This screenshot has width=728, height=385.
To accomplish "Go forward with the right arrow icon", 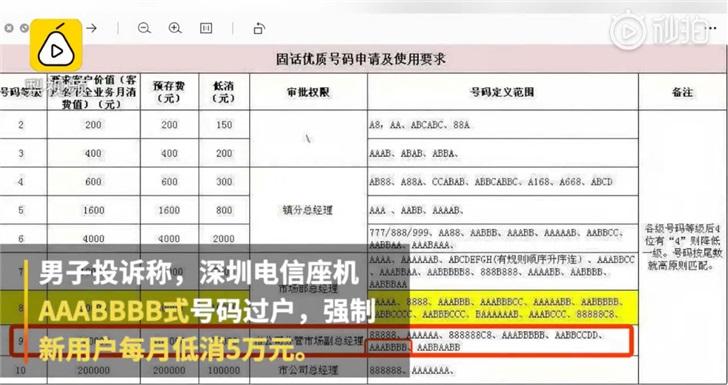I will (91, 28).
